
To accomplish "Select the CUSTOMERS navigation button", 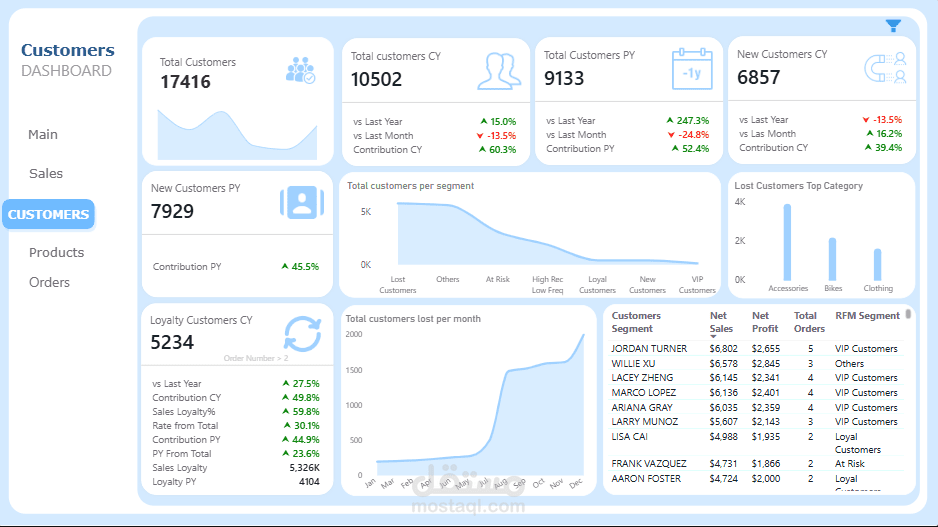I will (48, 214).
